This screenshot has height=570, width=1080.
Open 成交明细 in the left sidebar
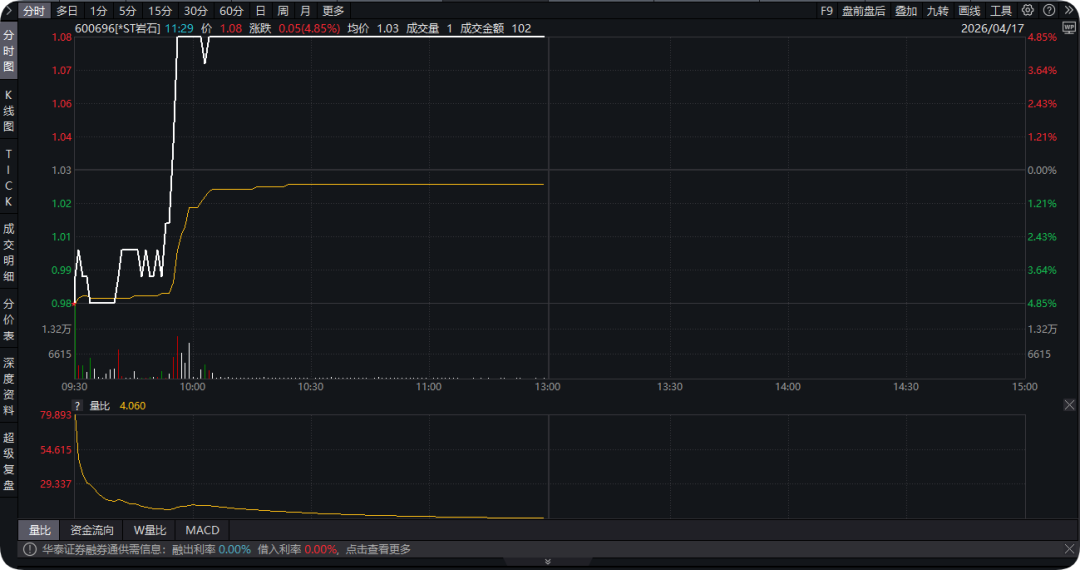point(8,253)
